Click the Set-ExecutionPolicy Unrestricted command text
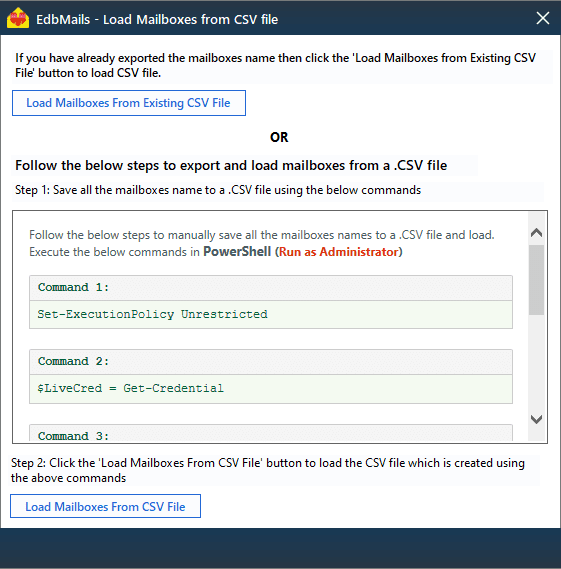This screenshot has height=569, width=561. [152, 314]
